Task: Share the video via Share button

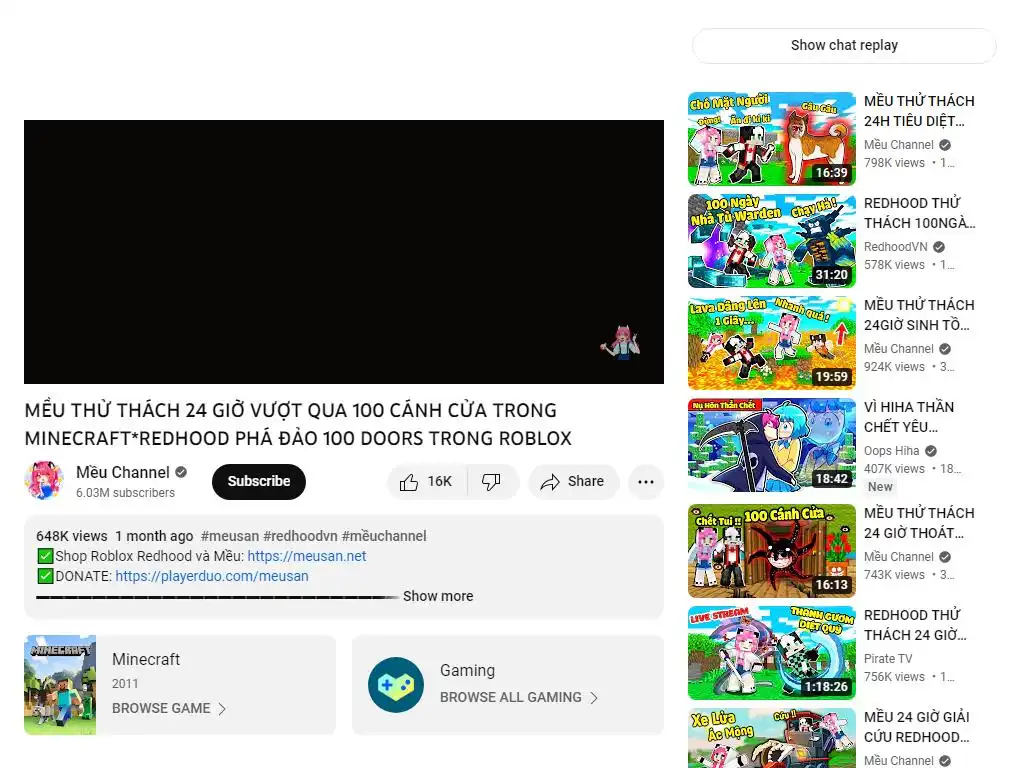Action: click(573, 482)
